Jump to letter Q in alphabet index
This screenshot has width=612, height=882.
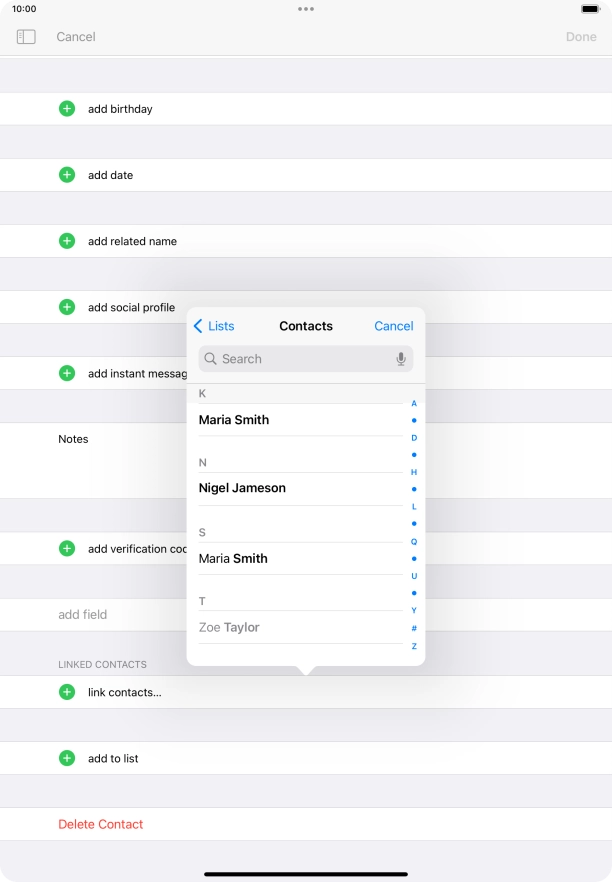(414, 541)
